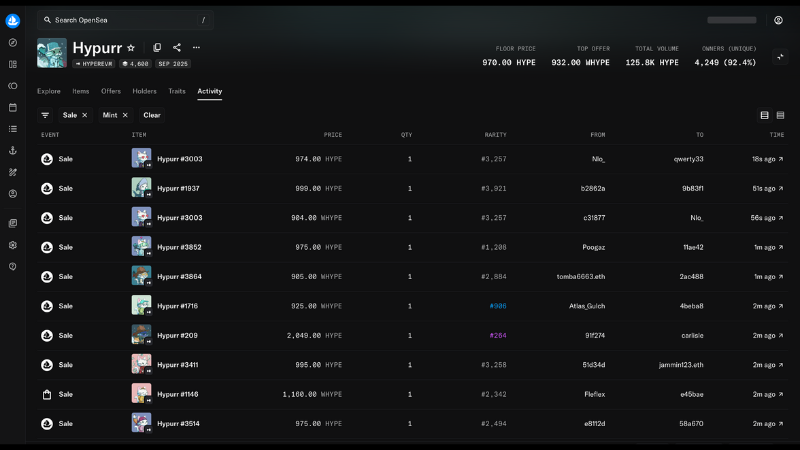View buyer jammin123.eth profile
The image size is (800, 450).
[x=681, y=365]
